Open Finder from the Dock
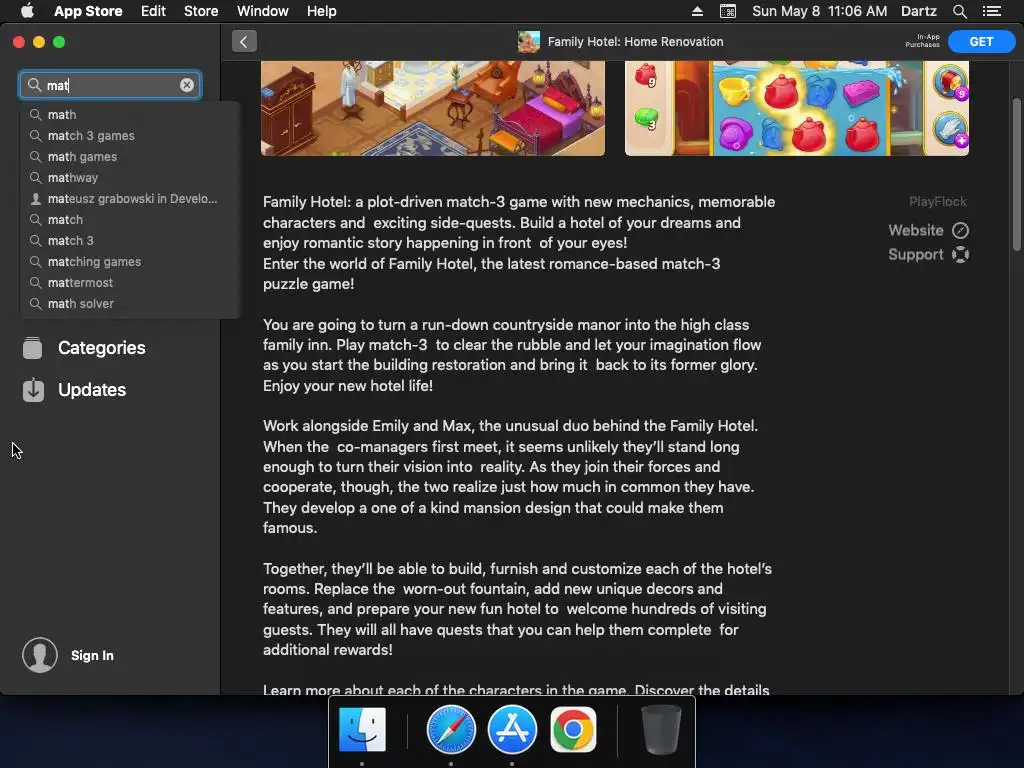Viewport: 1024px width, 768px height. click(362, 729)
